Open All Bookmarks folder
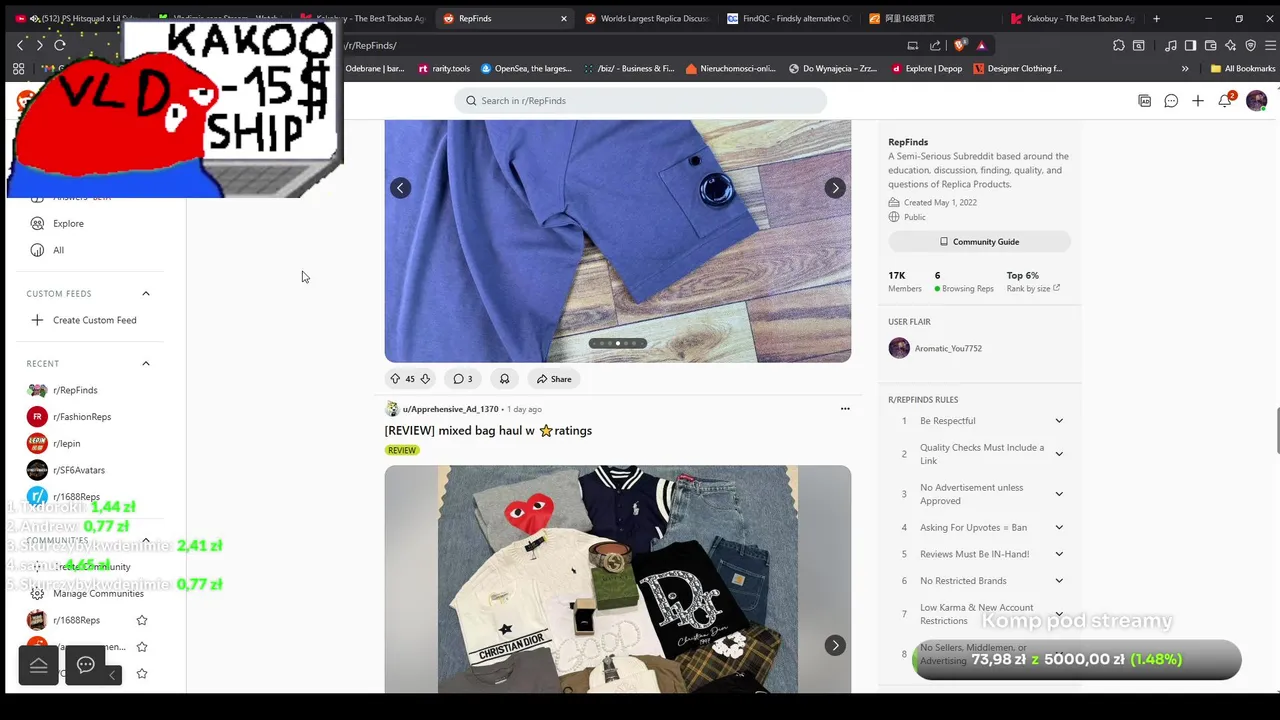1280x720 pixels. (1243, 69)
